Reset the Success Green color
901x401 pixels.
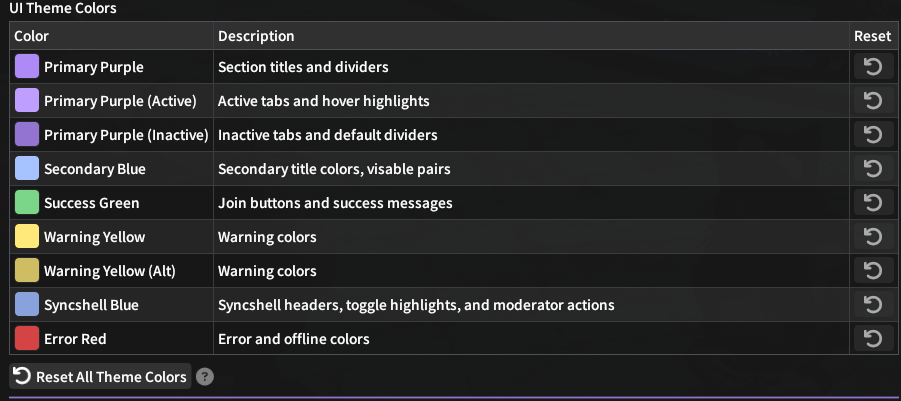pos(872,203)
